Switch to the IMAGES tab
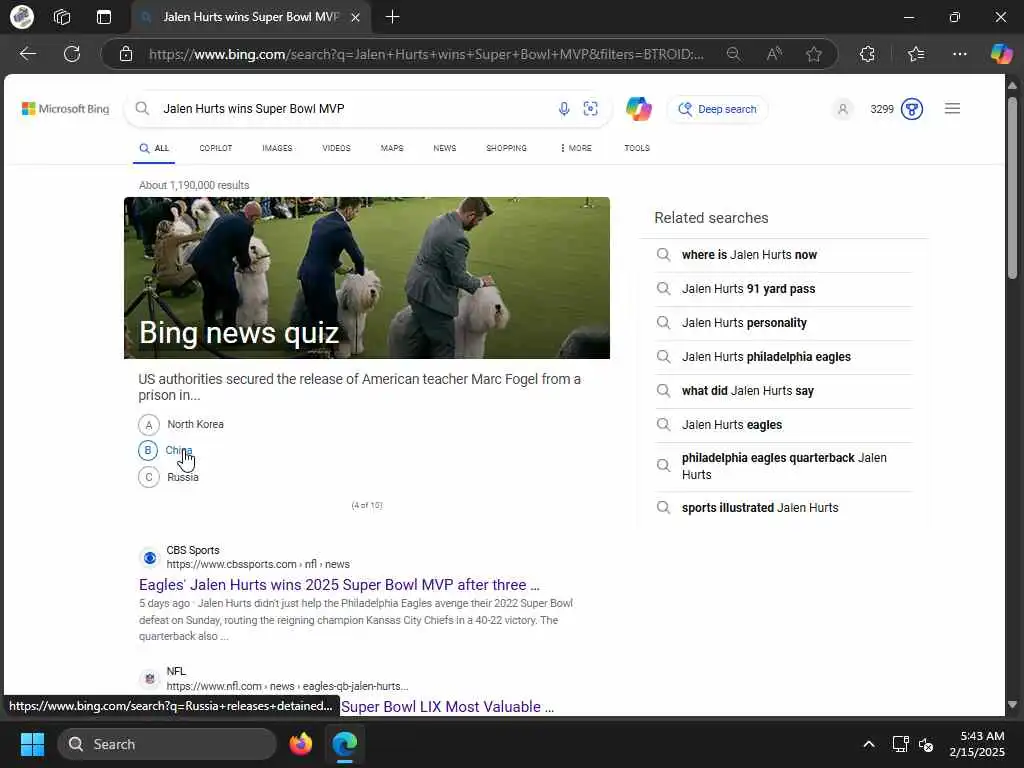The image size is (1024, 768). [x=277, y=148]
